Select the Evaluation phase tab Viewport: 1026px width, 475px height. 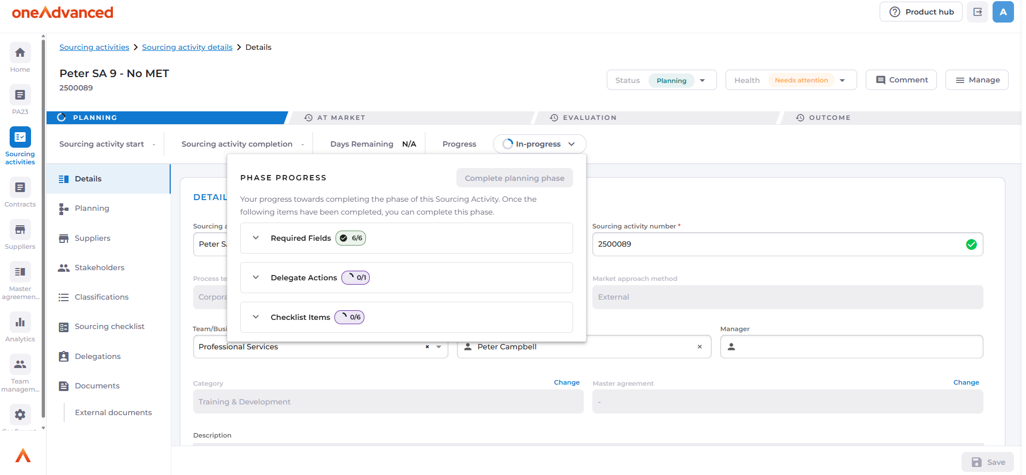pos(658,118)
